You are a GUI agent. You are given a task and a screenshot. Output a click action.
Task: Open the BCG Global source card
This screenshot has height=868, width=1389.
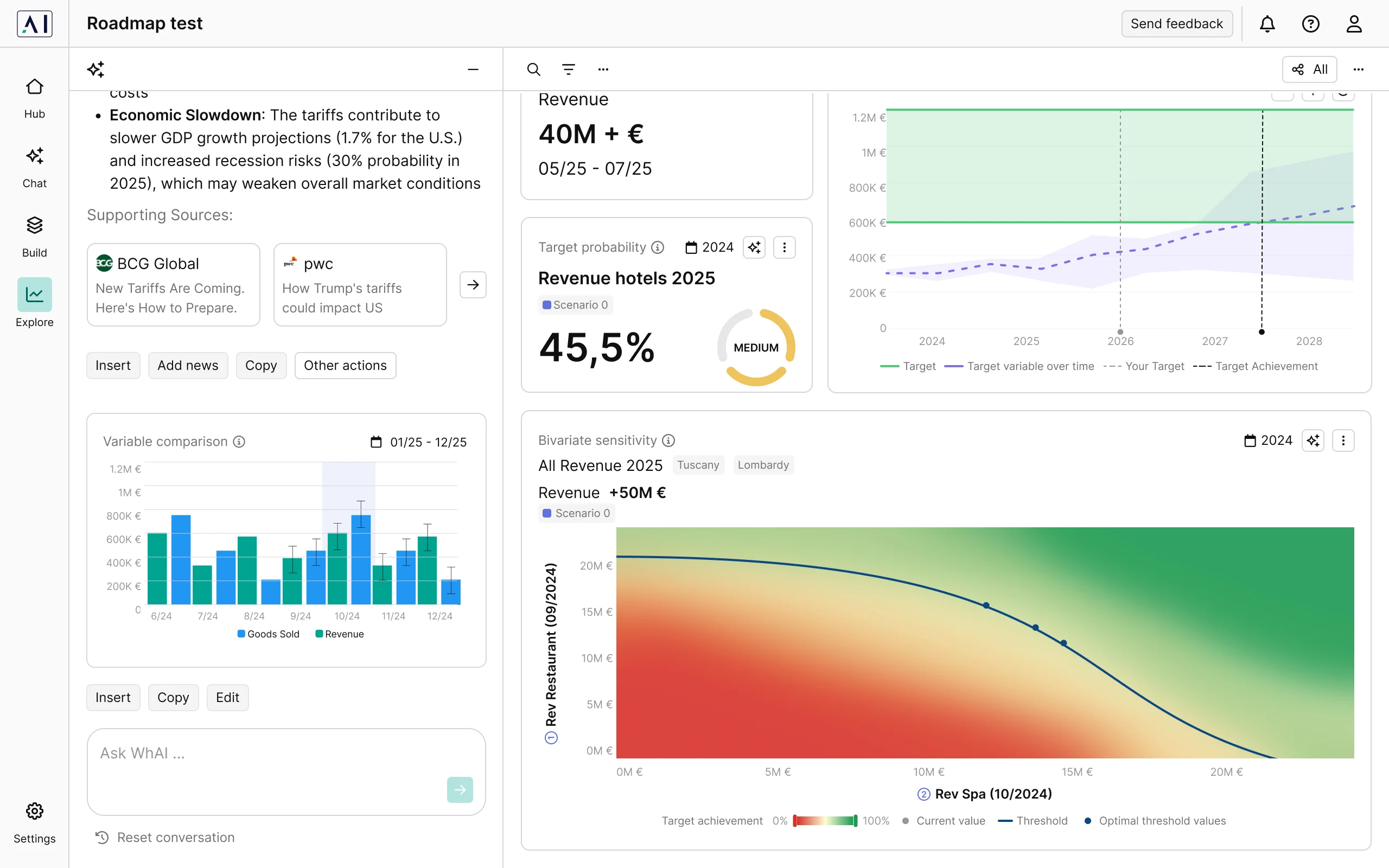tap(173, 285)
